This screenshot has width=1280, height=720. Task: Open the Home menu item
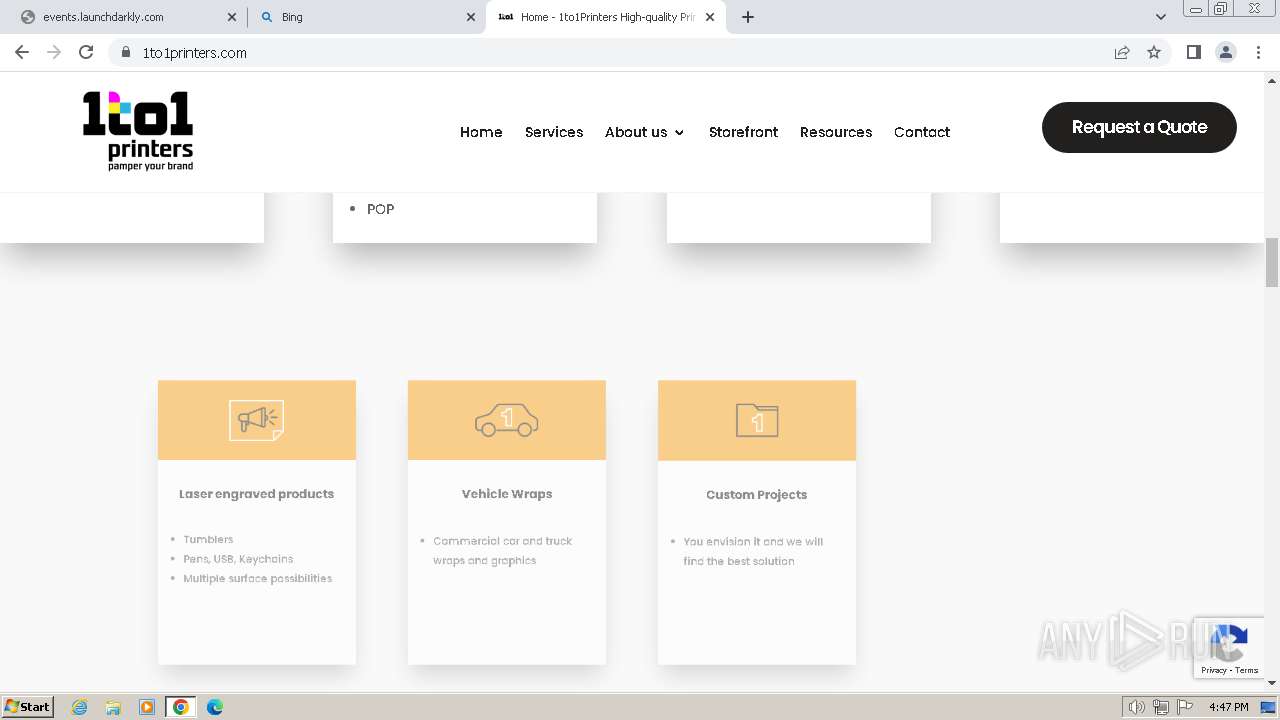(x=481, y=132)
